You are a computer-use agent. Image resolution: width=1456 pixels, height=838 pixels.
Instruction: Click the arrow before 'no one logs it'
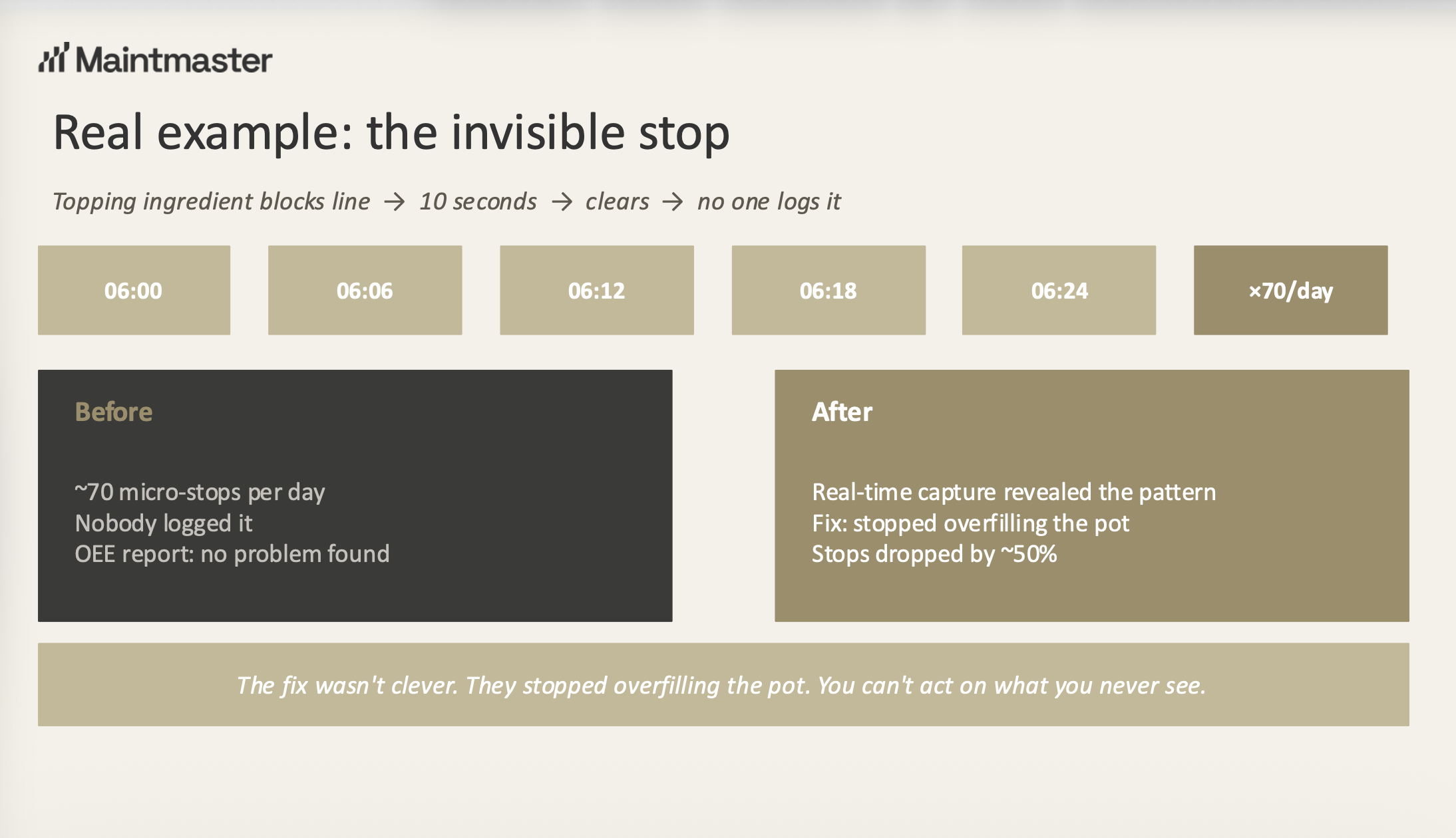pos(673,202)
